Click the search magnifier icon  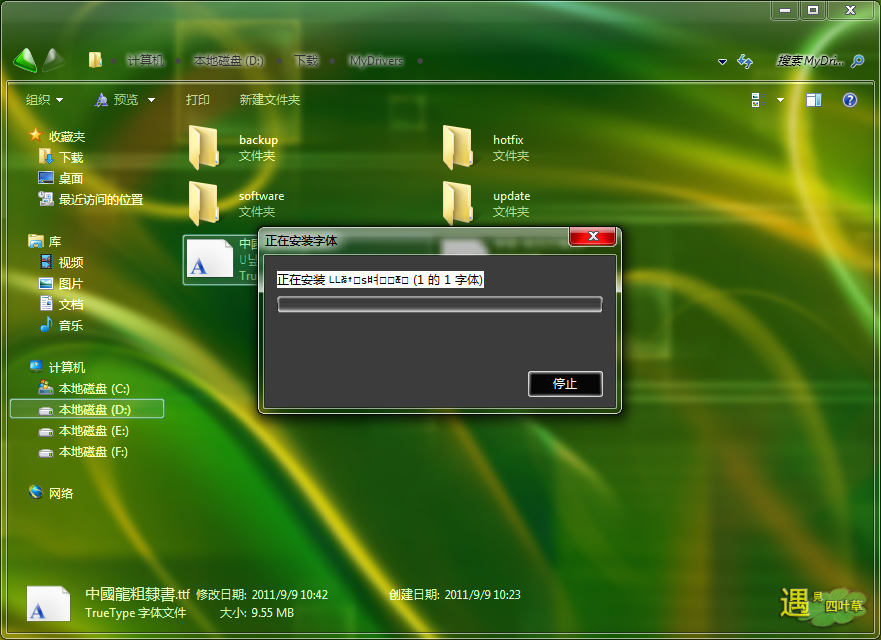[857, 61]
